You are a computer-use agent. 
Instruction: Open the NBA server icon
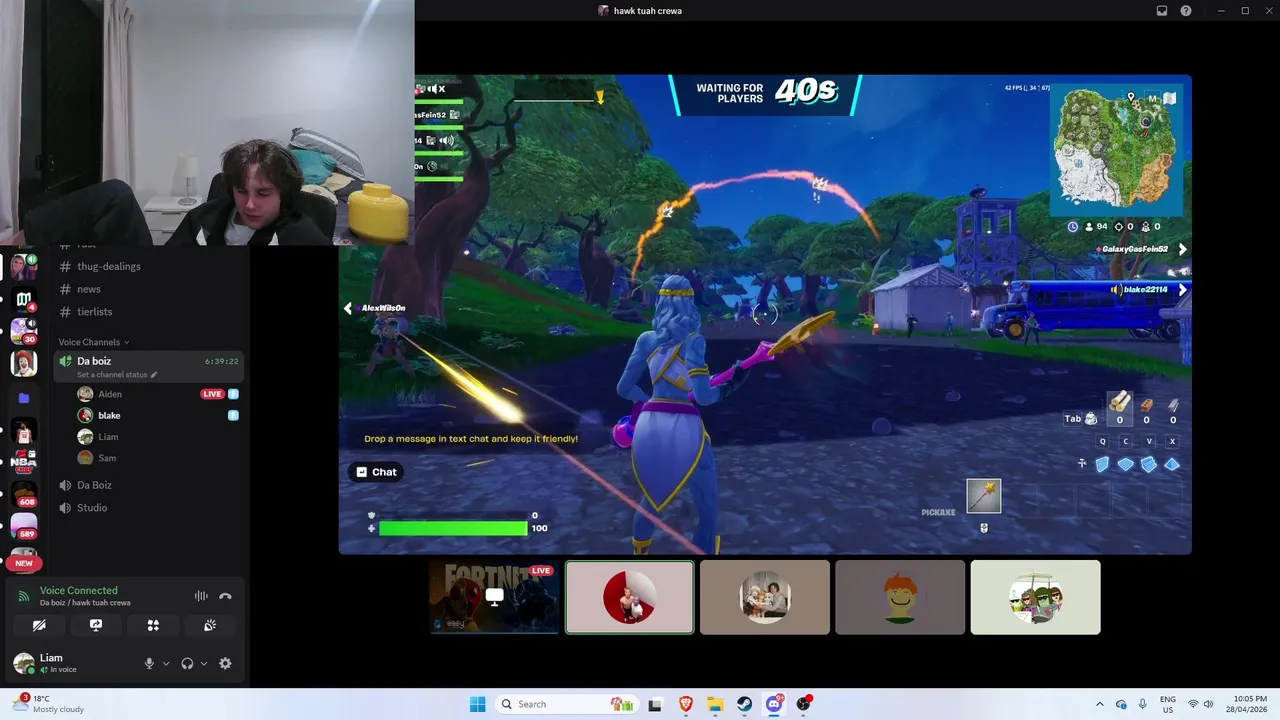click(x=24, y=461)
